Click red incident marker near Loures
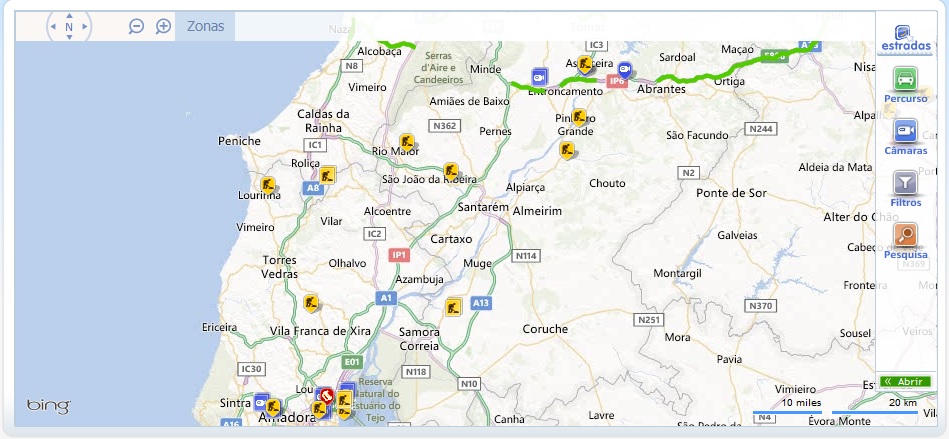The image size is (949, 439). tap(327, 397)
